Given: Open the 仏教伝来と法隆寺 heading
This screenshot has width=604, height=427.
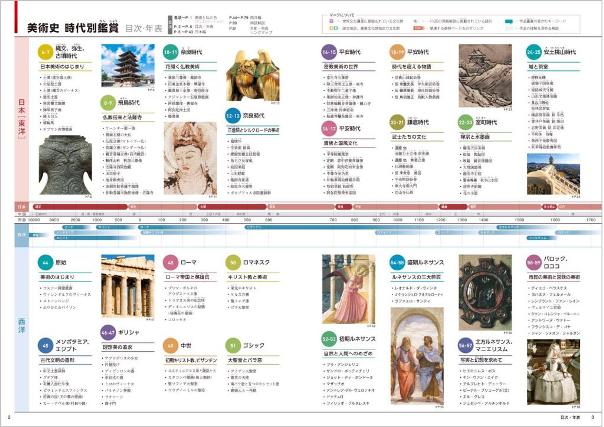Looking at the screenshot, I should pyautogui.click(x=127, y=117).
